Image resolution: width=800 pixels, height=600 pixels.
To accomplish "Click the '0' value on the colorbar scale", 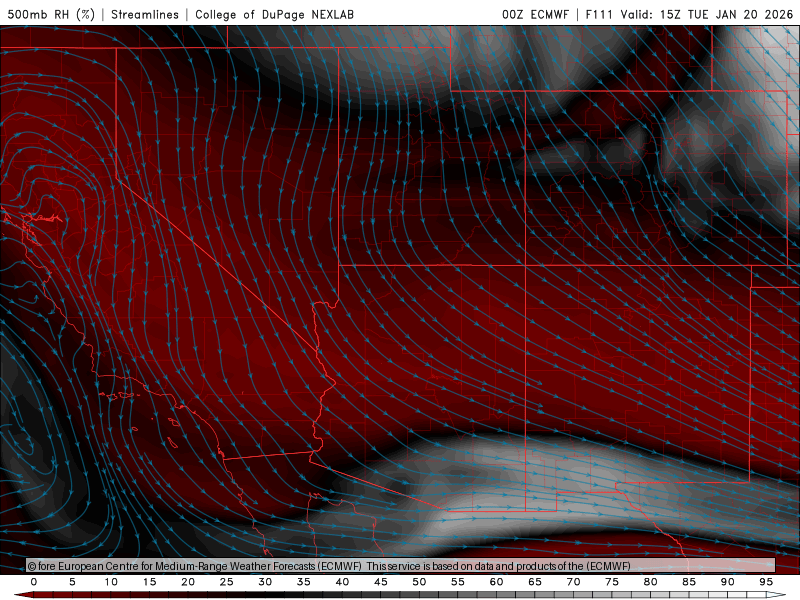I will click(34, 582).
